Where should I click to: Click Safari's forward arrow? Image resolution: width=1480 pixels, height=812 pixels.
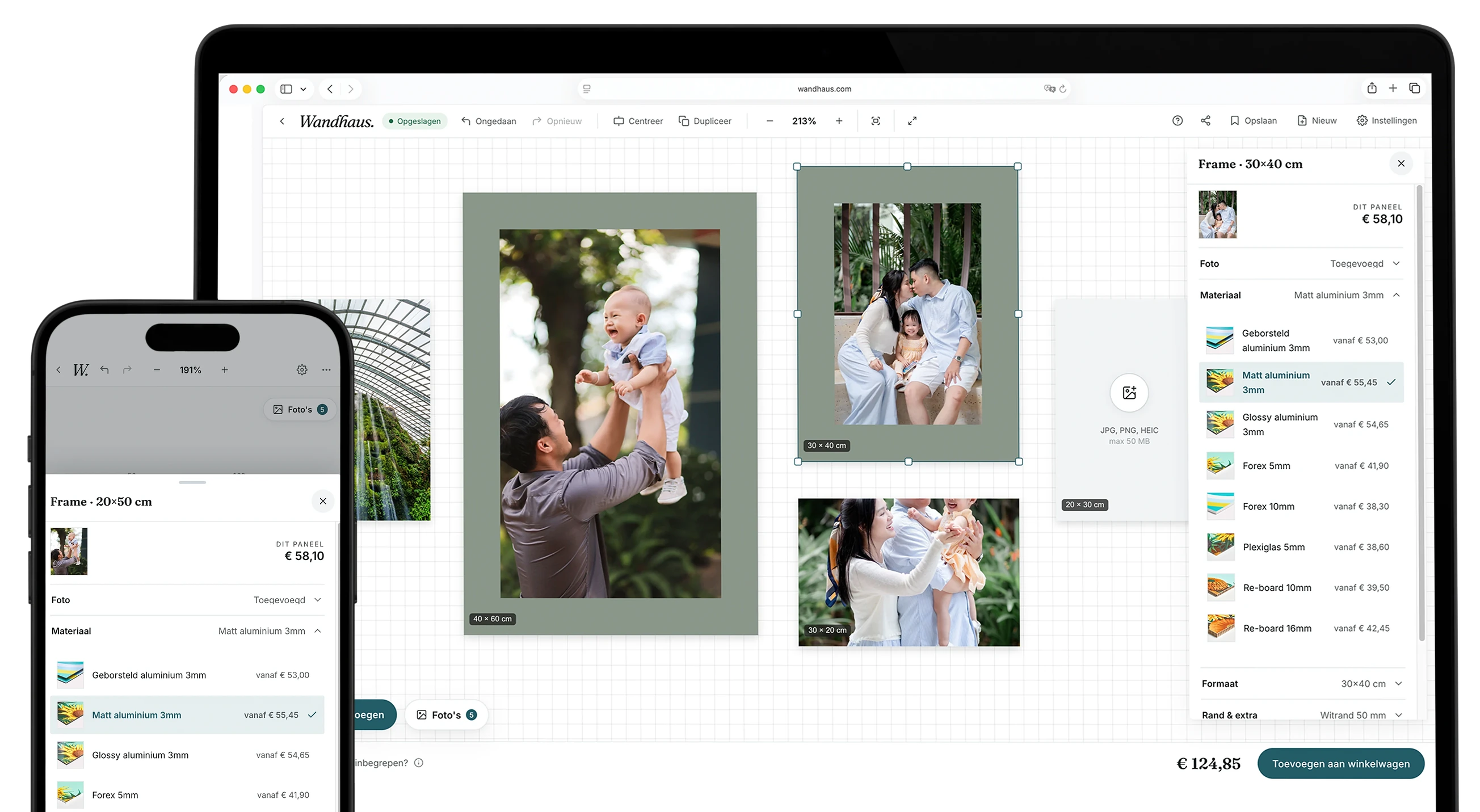(351, 89)
